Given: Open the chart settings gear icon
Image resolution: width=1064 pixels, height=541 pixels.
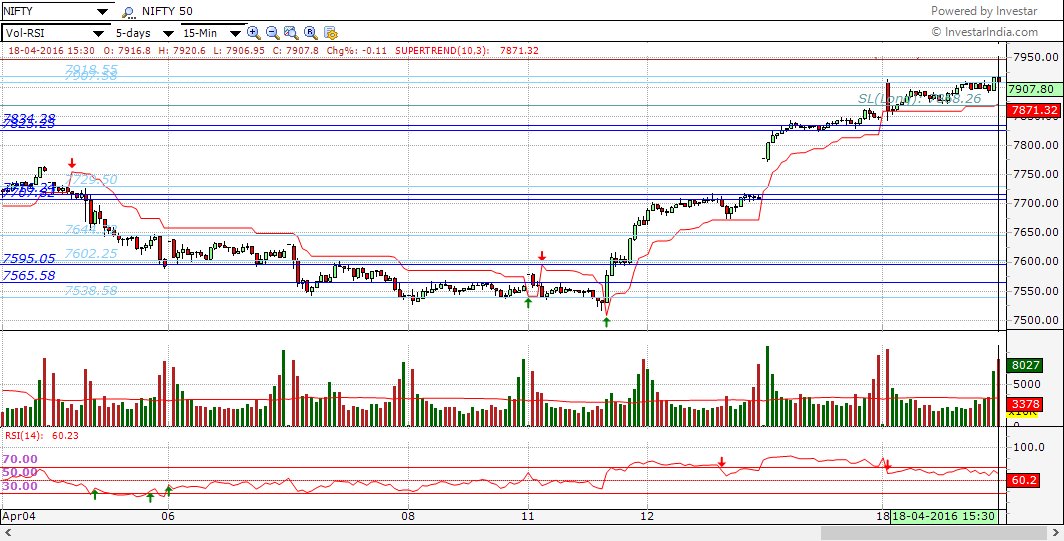Looking at the screenshot, I should point(330,32).
